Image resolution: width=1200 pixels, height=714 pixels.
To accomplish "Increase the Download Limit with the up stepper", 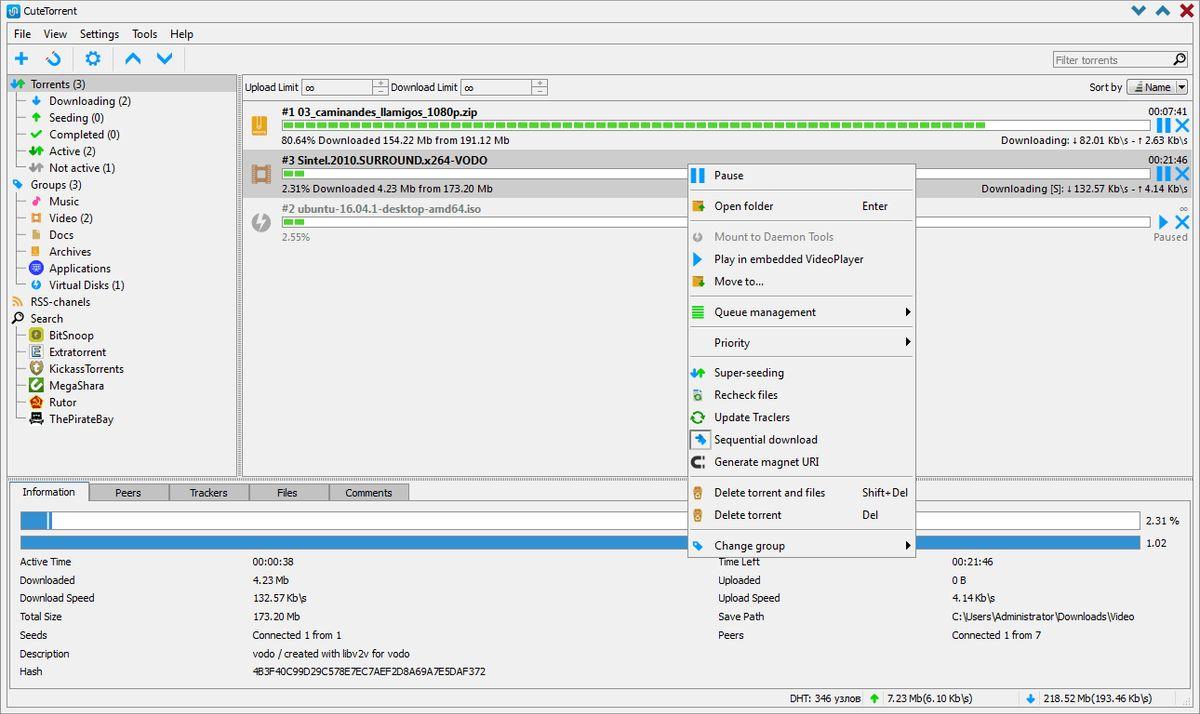I will [540, 83].
